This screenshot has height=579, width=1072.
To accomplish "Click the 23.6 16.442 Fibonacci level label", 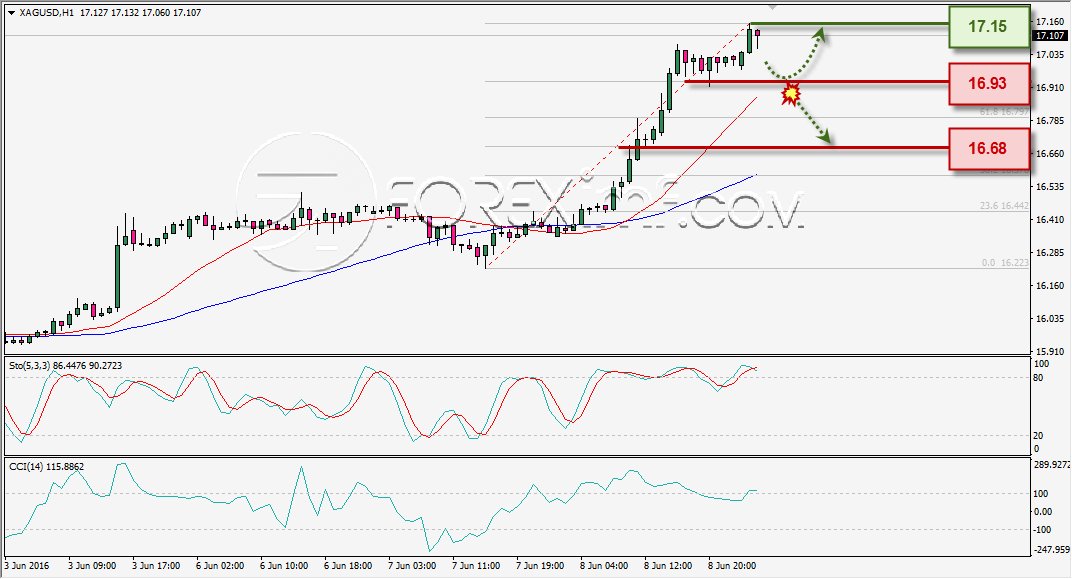I will pyautogui.click(x=1004, y=205).
